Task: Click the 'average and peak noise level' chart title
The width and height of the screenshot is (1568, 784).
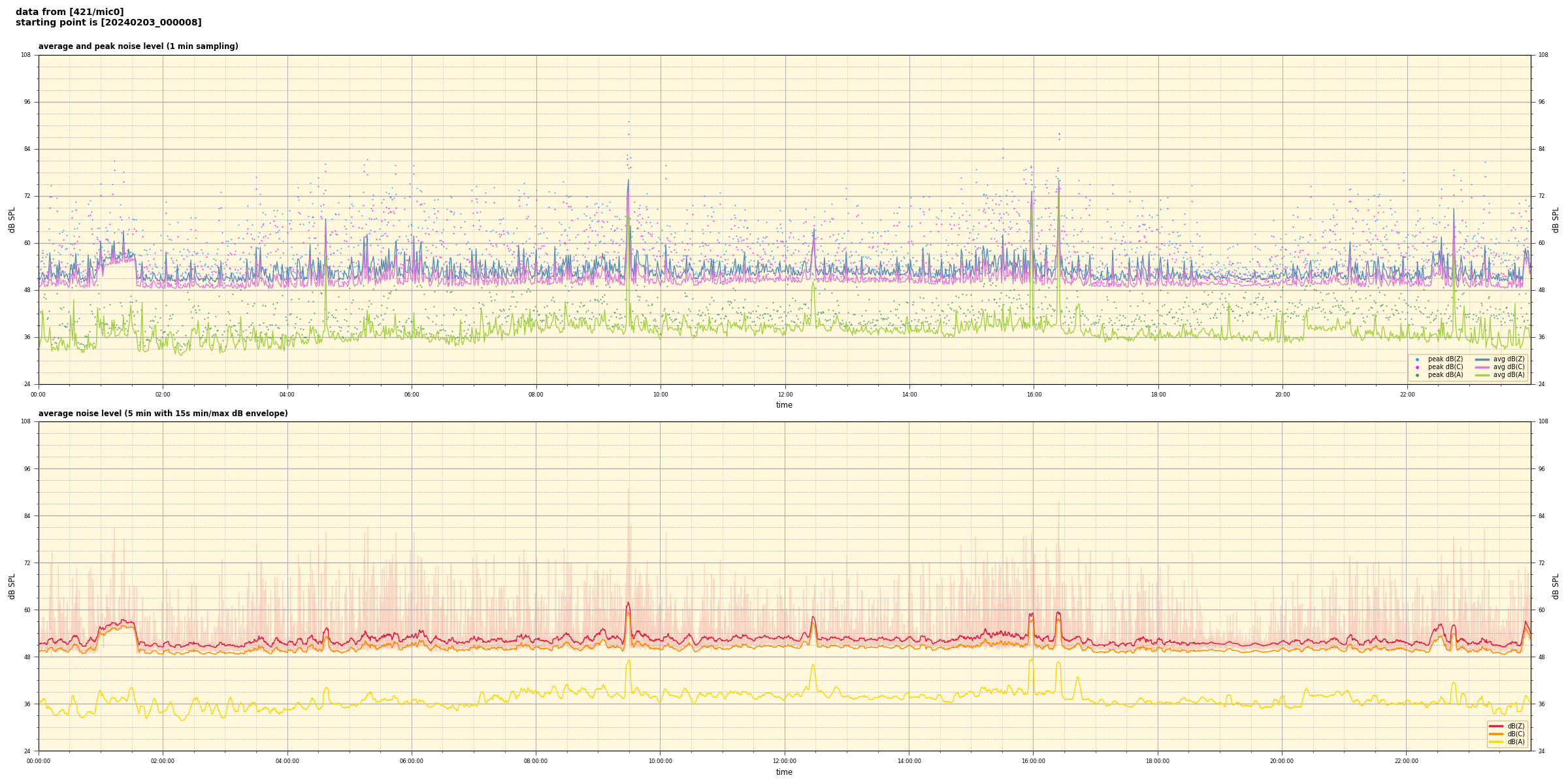Action: [x=138, y=46]
